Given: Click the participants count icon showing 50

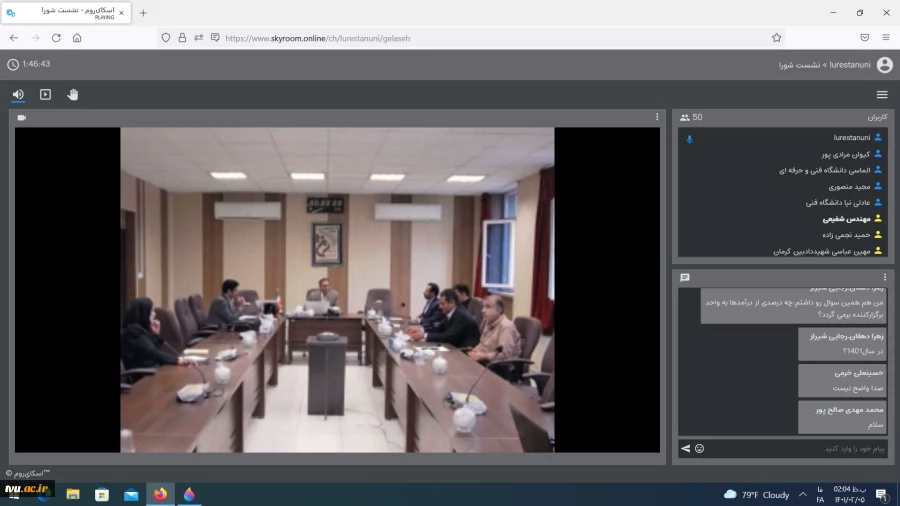Looking at the screenshot, I should [x=685, y=117].
